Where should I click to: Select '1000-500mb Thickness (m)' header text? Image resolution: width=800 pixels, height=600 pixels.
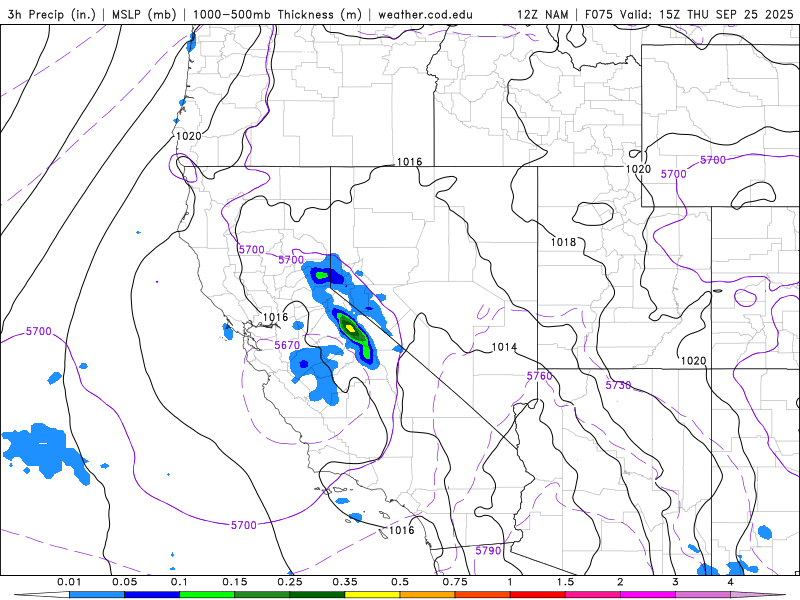277,14
